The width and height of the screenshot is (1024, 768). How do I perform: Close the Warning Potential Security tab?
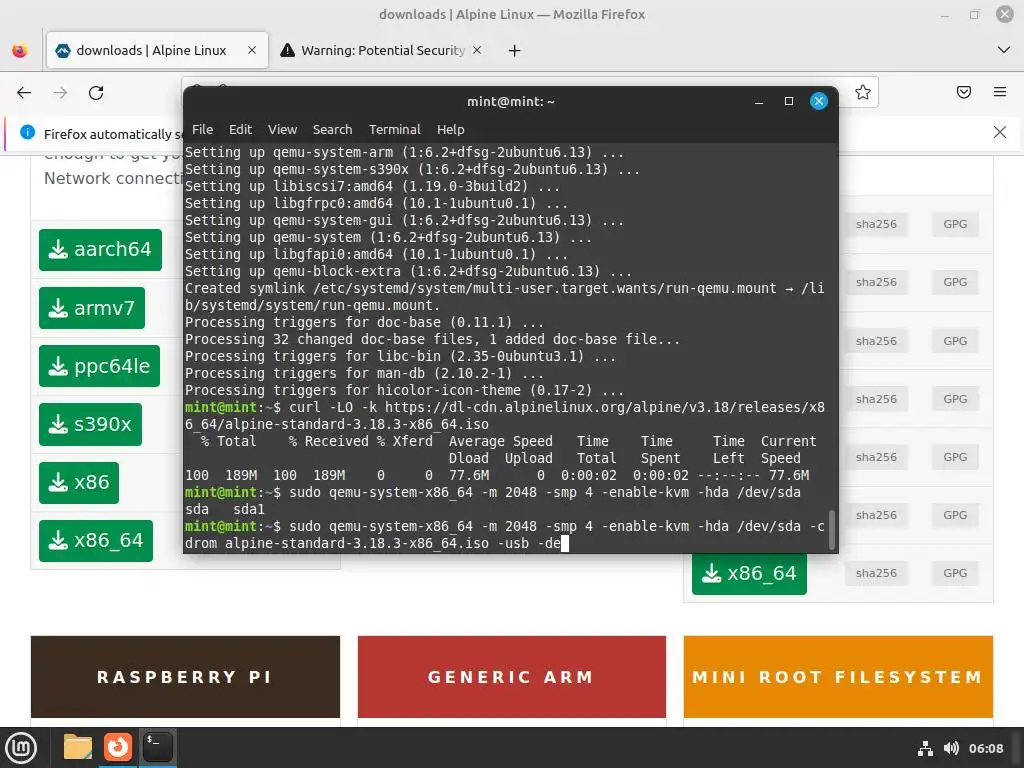tap(477, 50)
